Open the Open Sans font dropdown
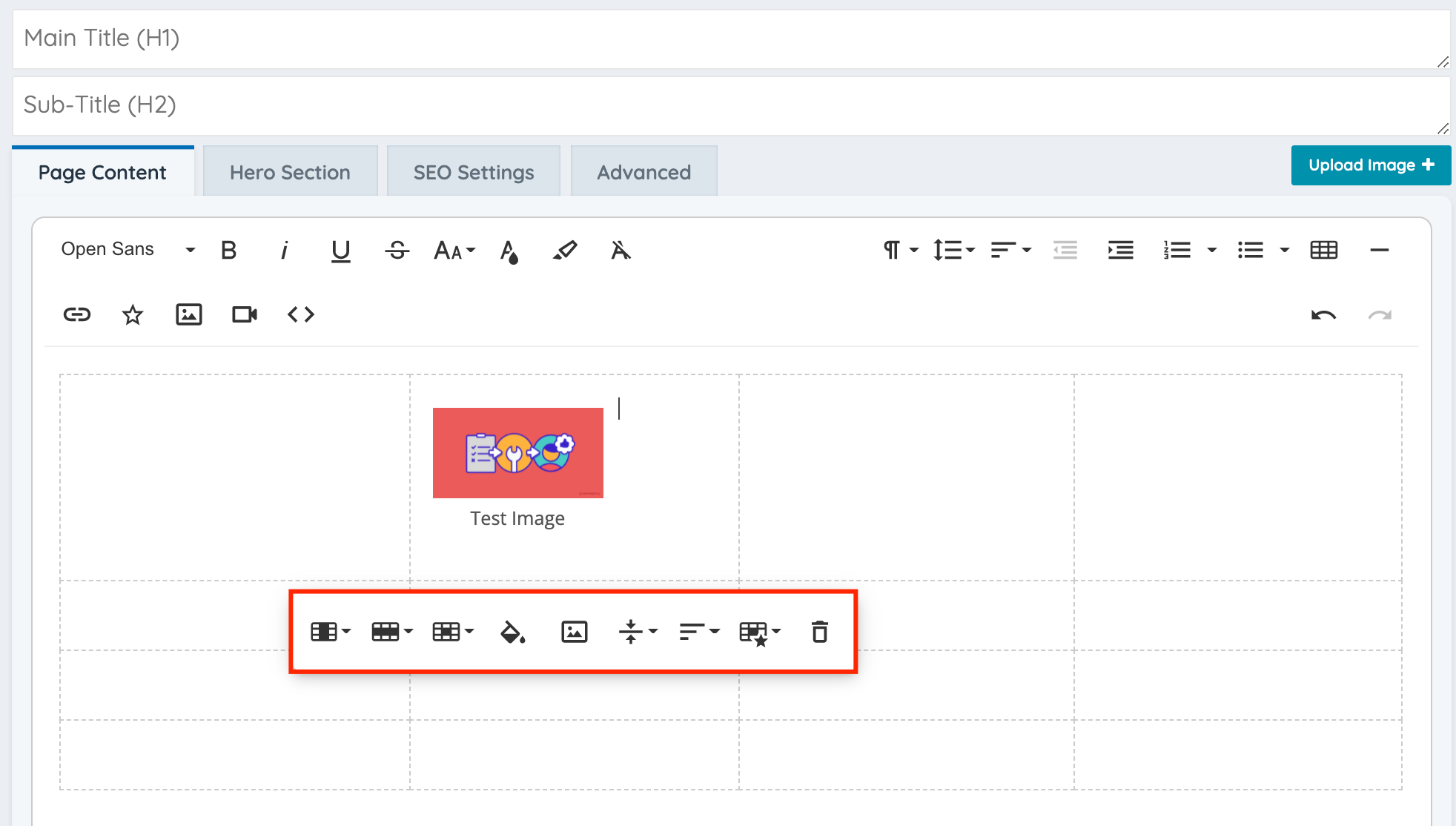The height and width of the screenshot is (826, 1456). click(128, 250)
